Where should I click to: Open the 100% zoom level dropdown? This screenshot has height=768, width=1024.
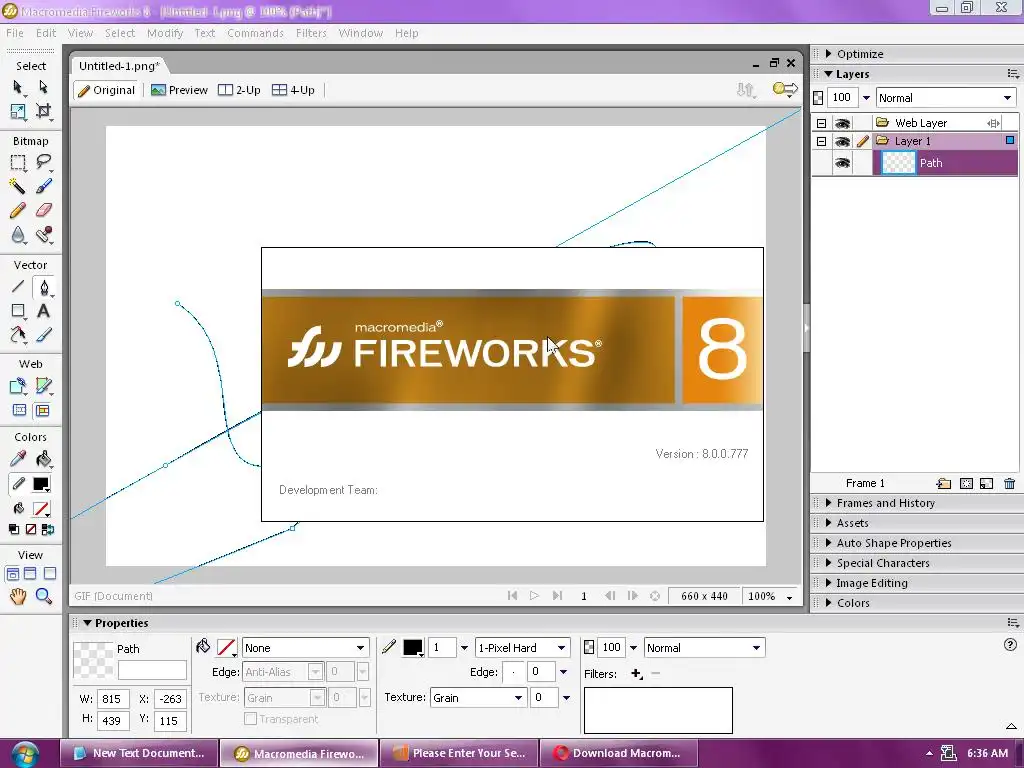[771, 596]
